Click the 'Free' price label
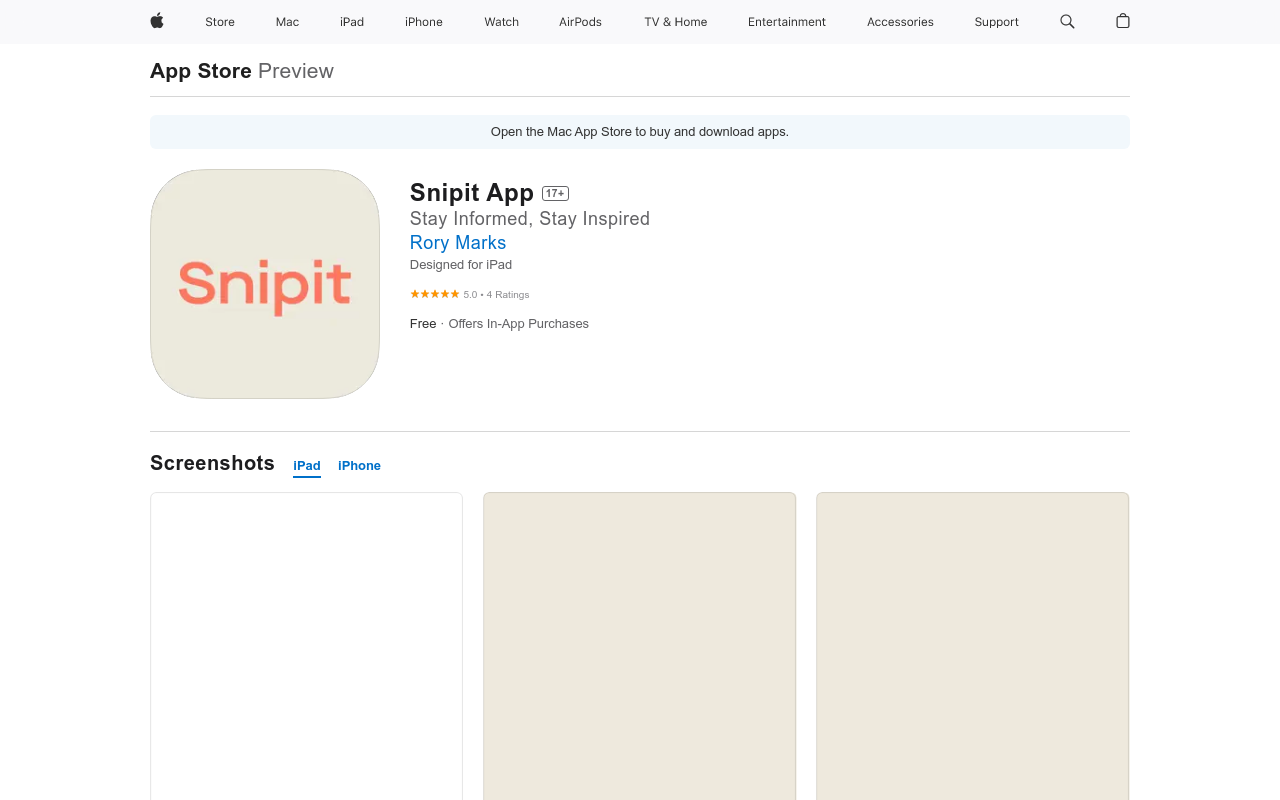The image size is (1280, 800). point(423,324)
